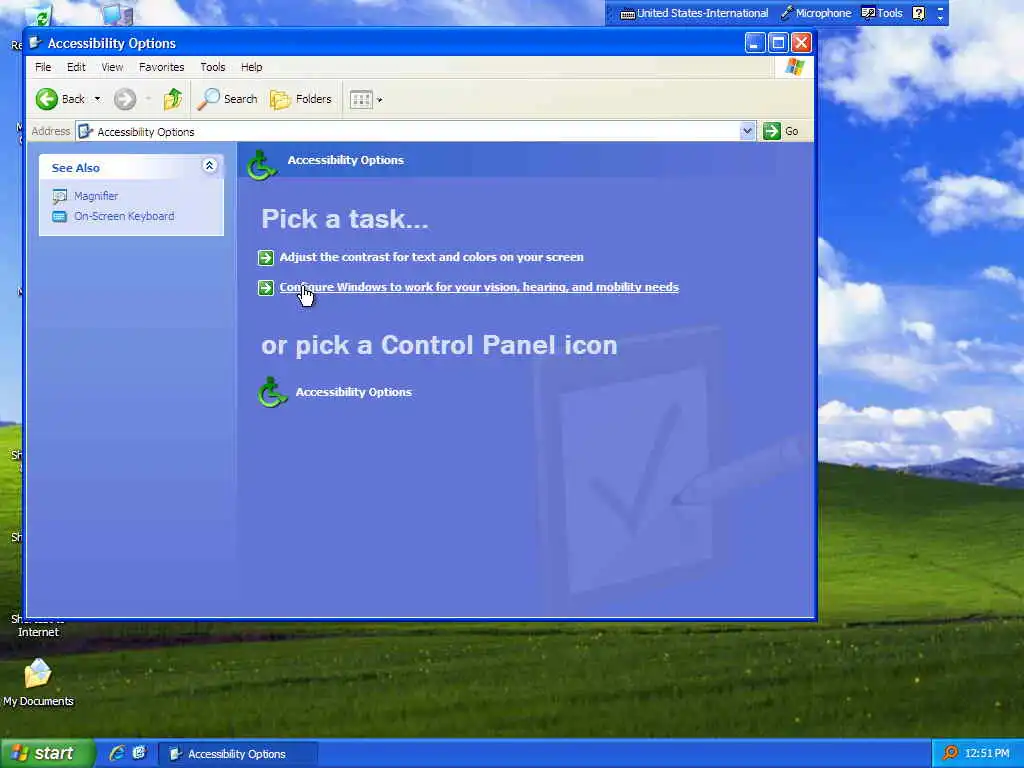Viewport: 1024px width, 768px height.
Task: Click the green Back arrow icon
Action: 46,99
